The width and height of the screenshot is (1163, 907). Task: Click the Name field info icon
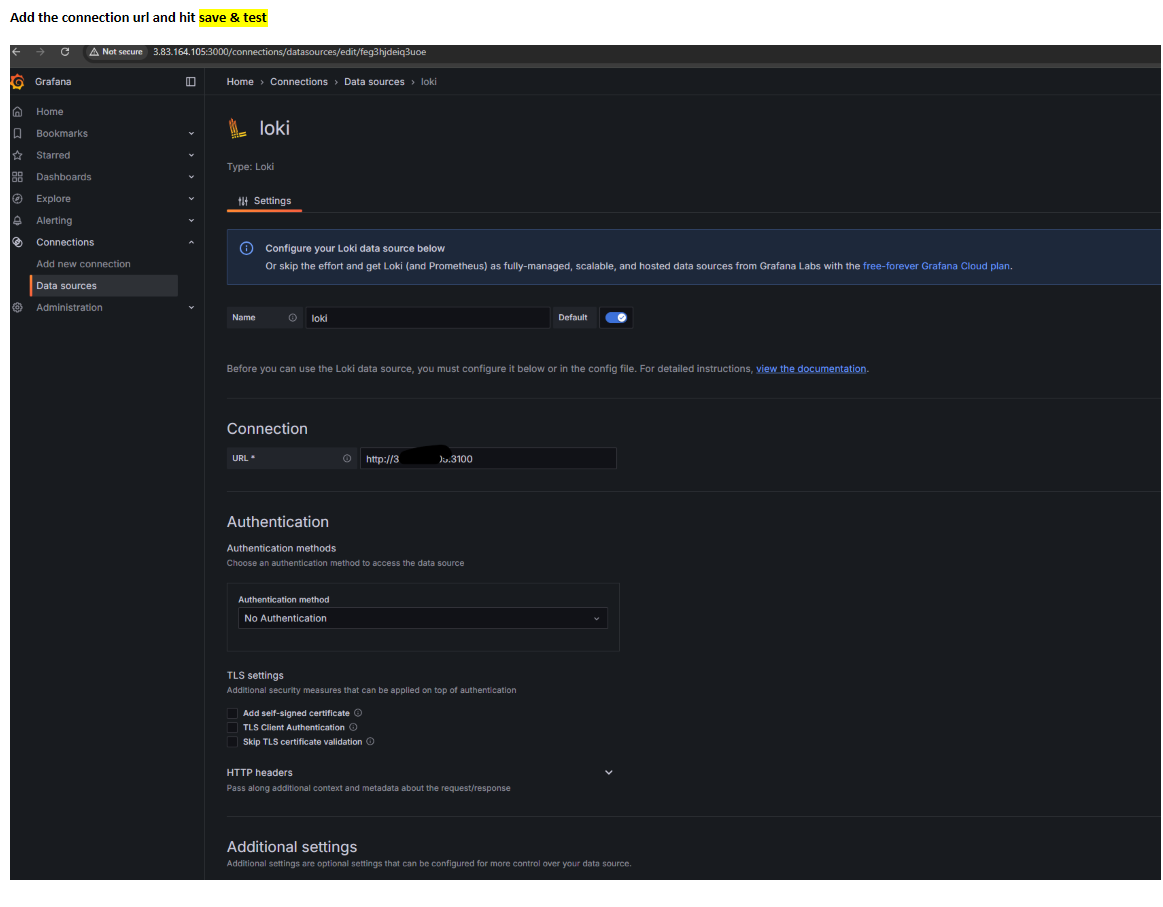[292, 317]
